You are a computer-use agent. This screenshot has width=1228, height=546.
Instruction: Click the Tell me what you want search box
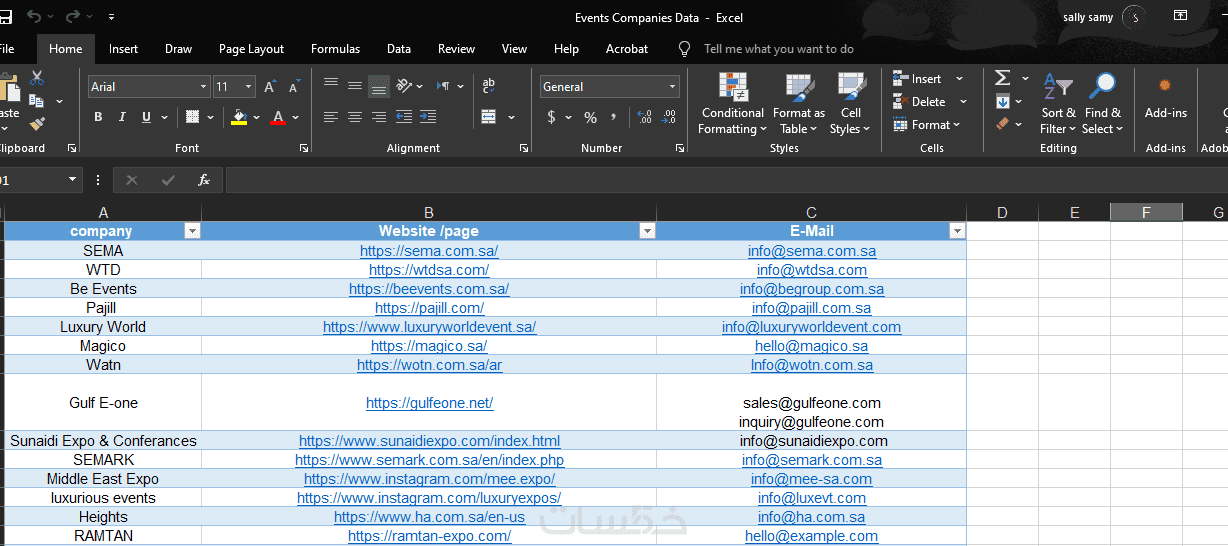click(x=778, y=49)
